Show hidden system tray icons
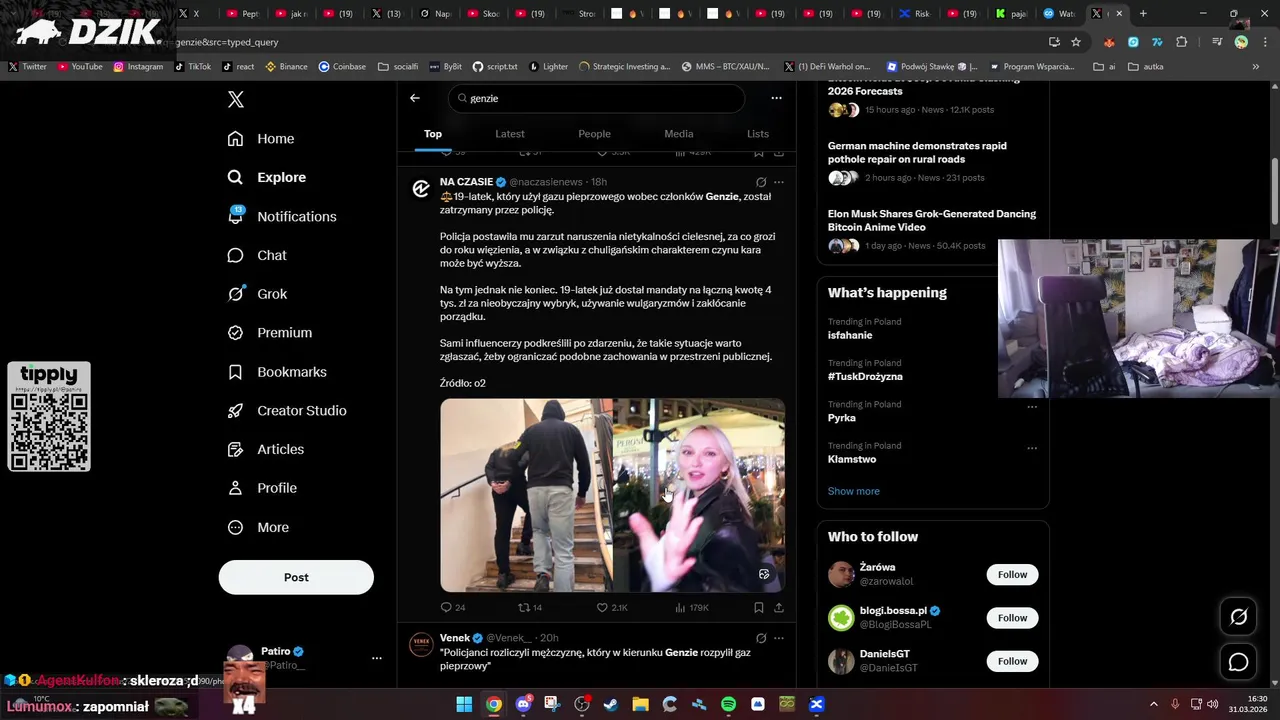This screenshot has width=1280, height=720. point(1153,704)
